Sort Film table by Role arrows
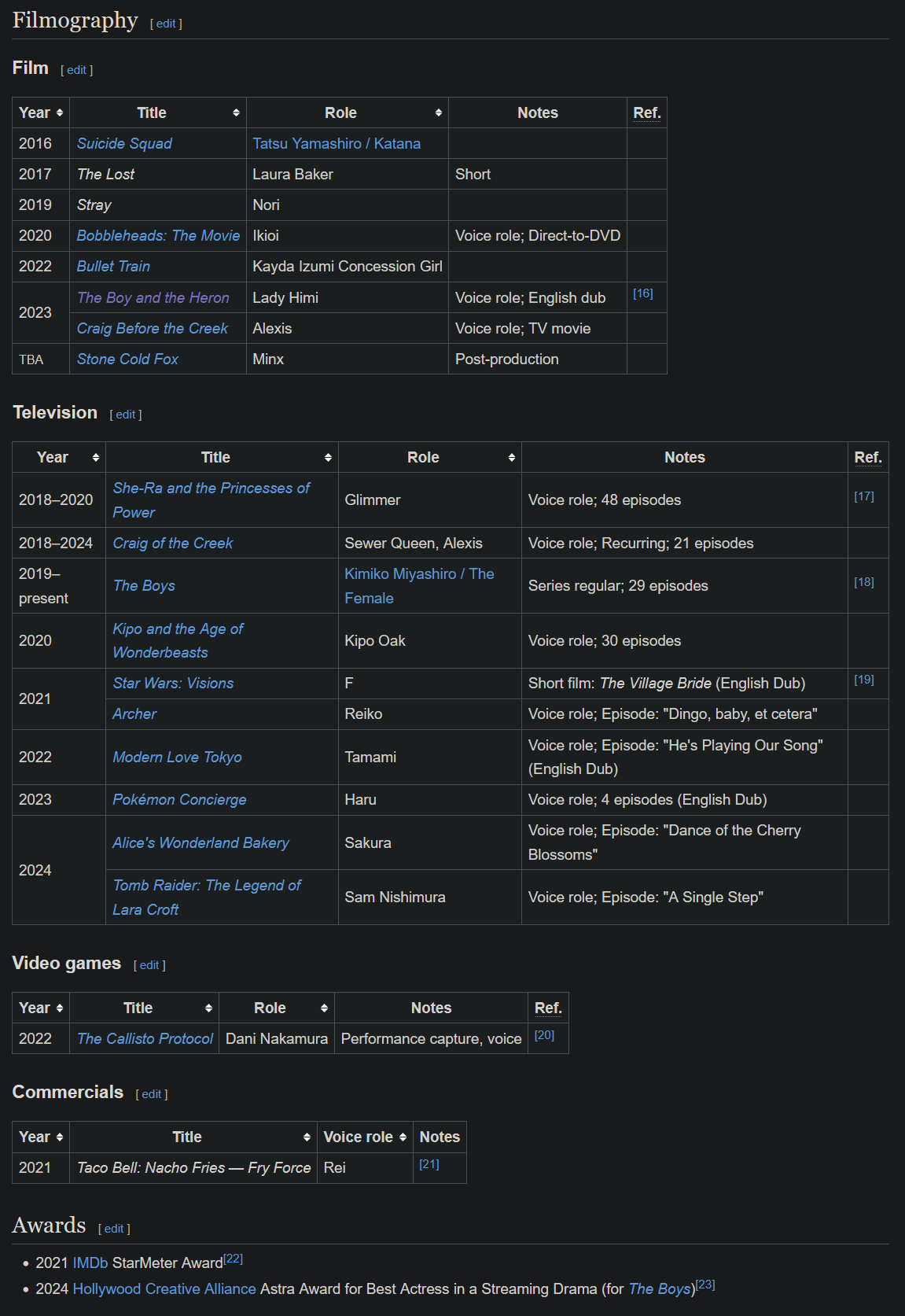Screen dimensions: 905x1316 (439, 113)
